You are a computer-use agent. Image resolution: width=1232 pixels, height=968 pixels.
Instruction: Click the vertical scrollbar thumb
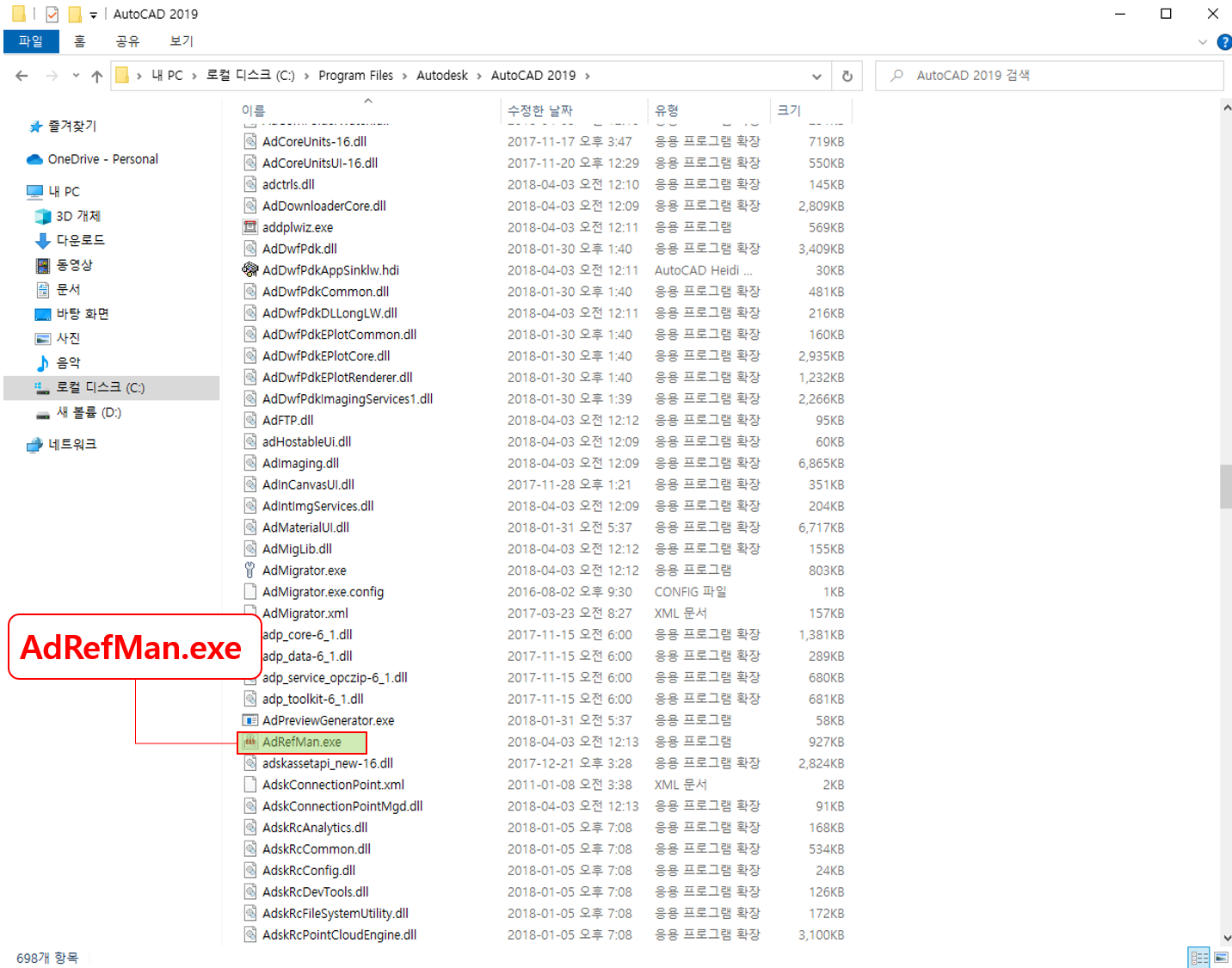click(x=1226, y=487)
